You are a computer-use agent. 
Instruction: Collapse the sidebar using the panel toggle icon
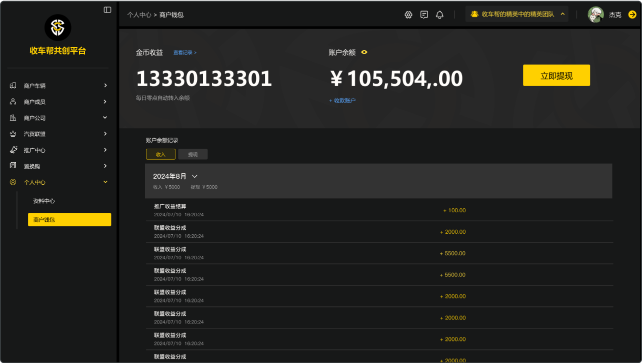(x=107, y=10)
